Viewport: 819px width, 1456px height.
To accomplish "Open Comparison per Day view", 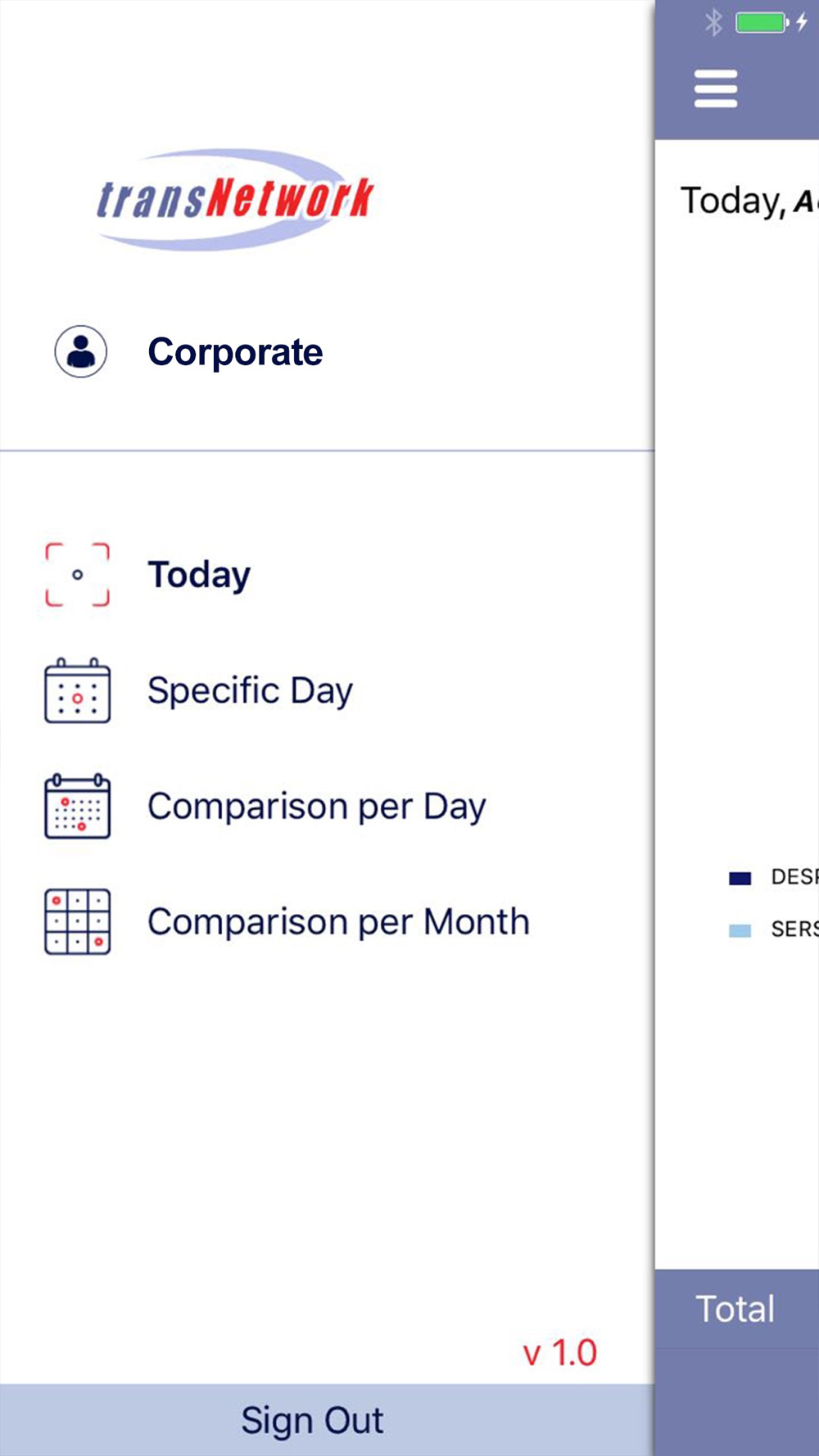I will (316, 807).
